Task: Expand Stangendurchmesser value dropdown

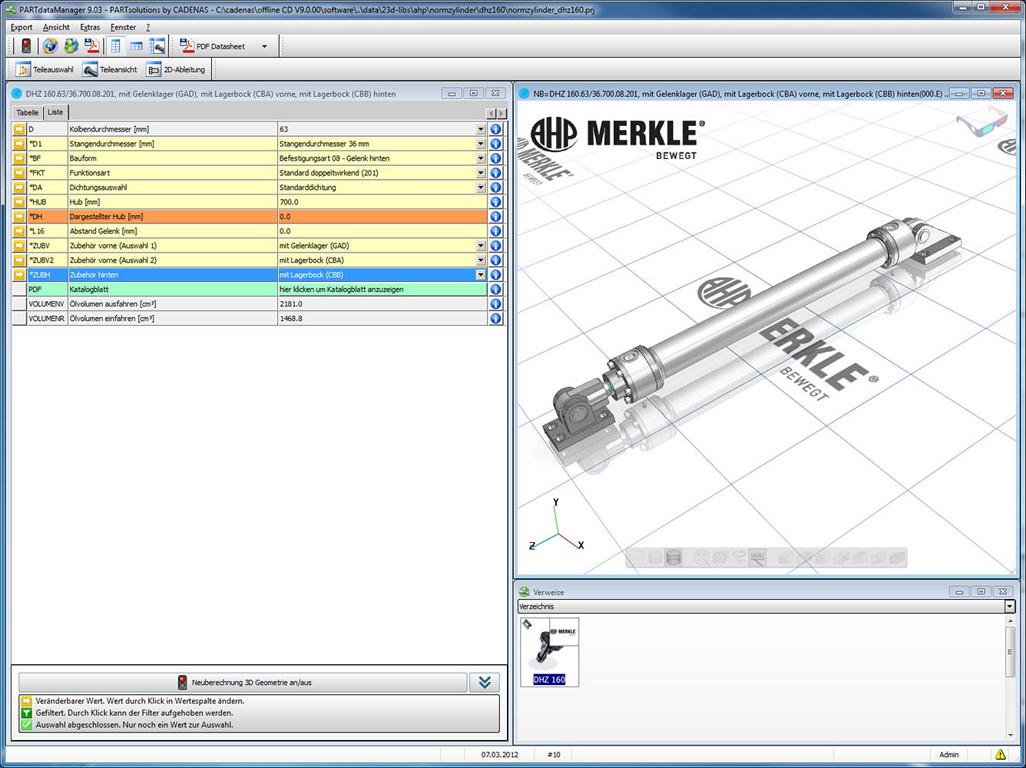Action: 481,144
